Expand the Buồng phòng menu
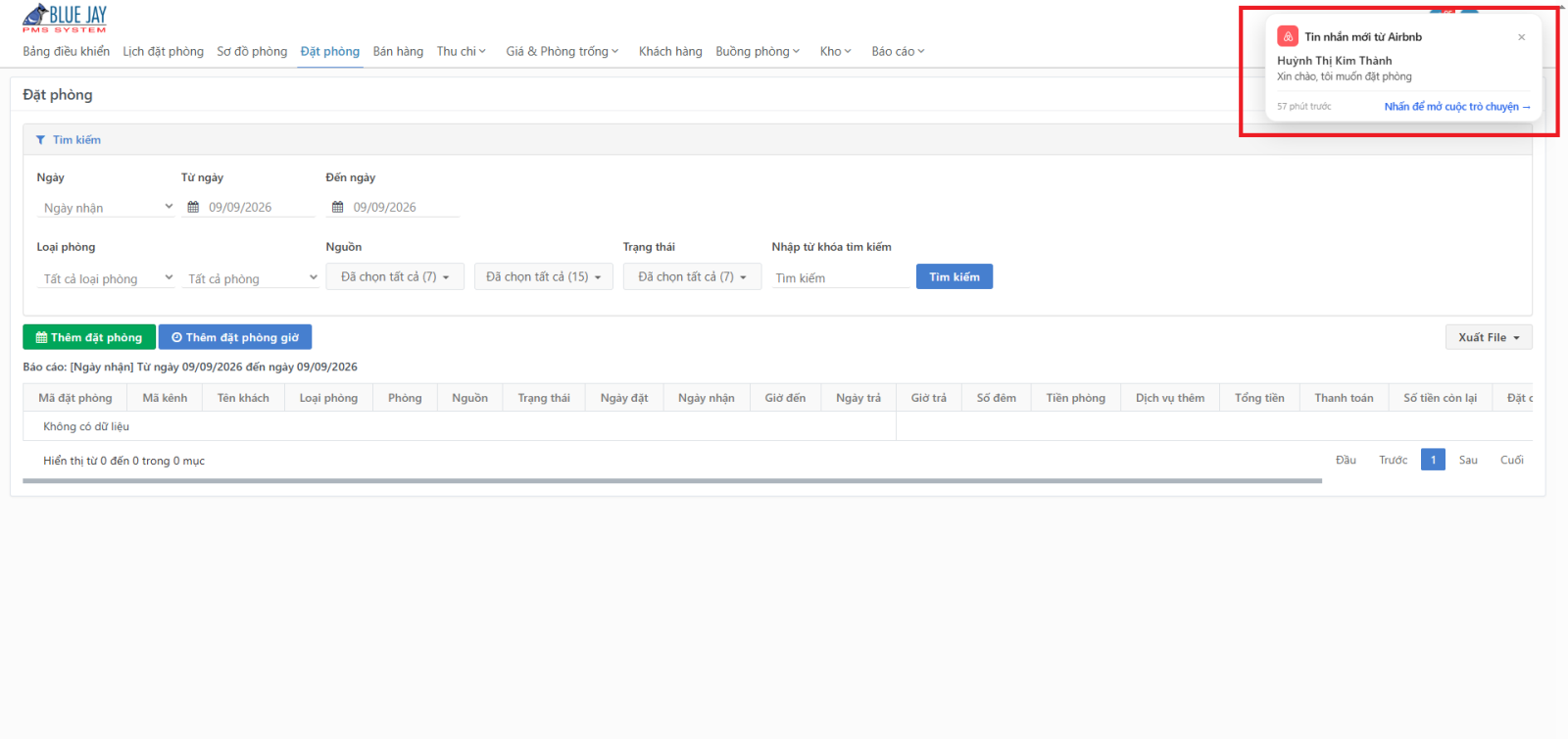Image resolution: width=1568 pixels, height=739 pixels. point(758,51)
